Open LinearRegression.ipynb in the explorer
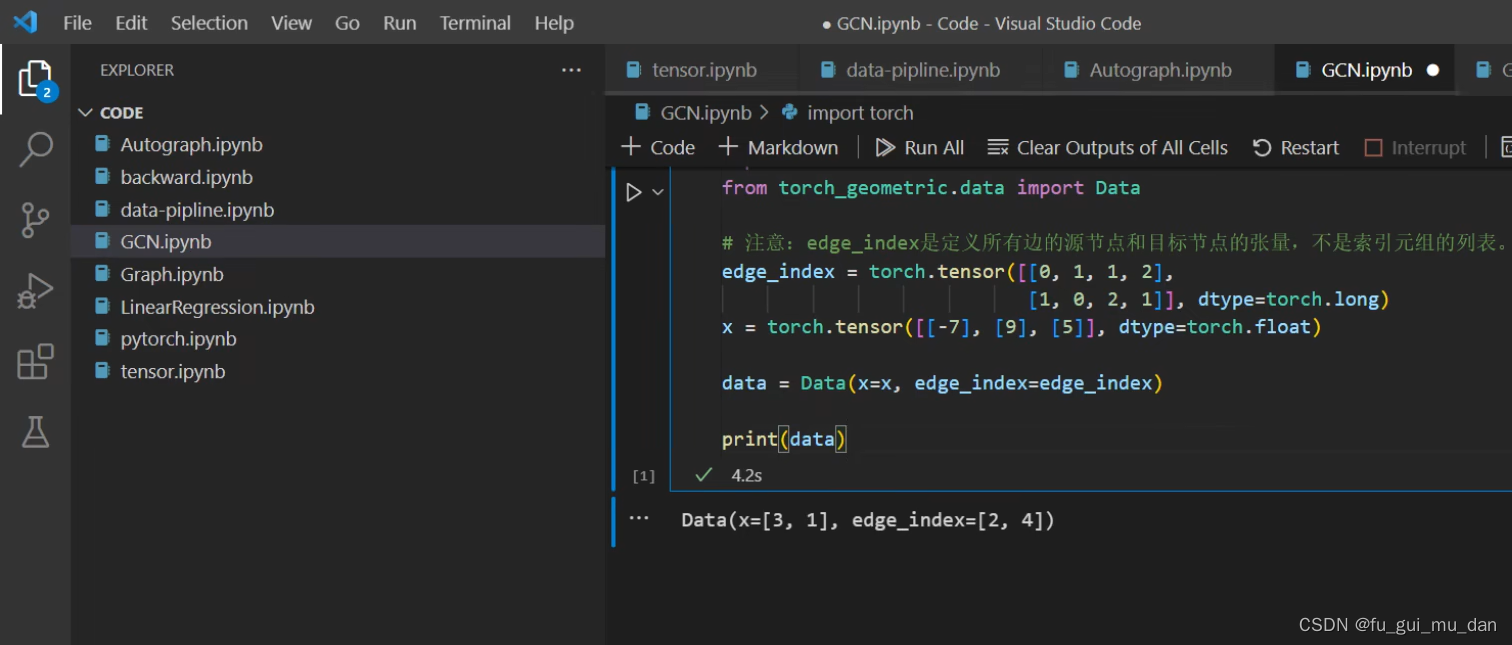The width and height of the screenshot is (1512, 645). tap(338, 307)
